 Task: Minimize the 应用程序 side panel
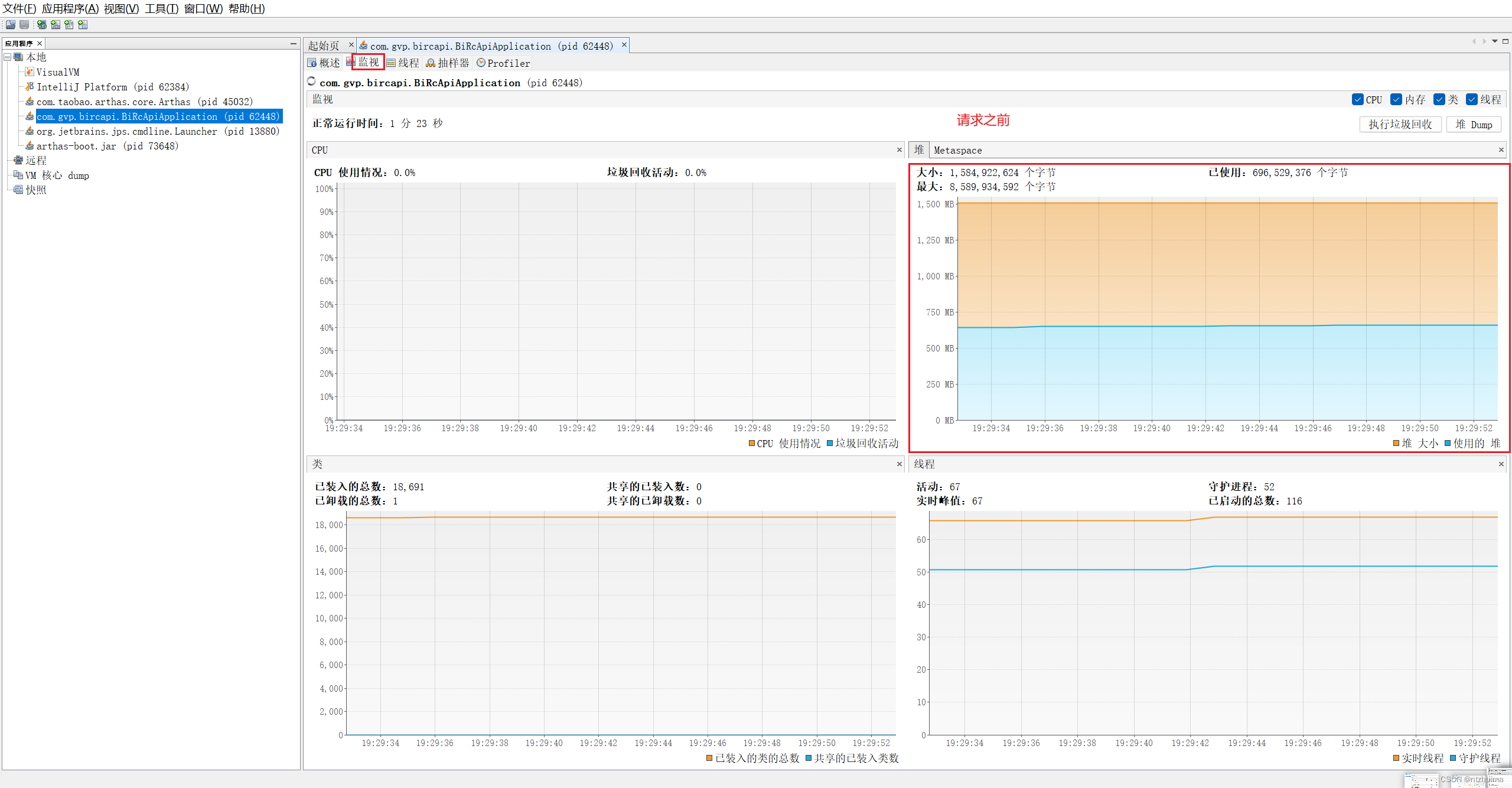pos(293,44)
